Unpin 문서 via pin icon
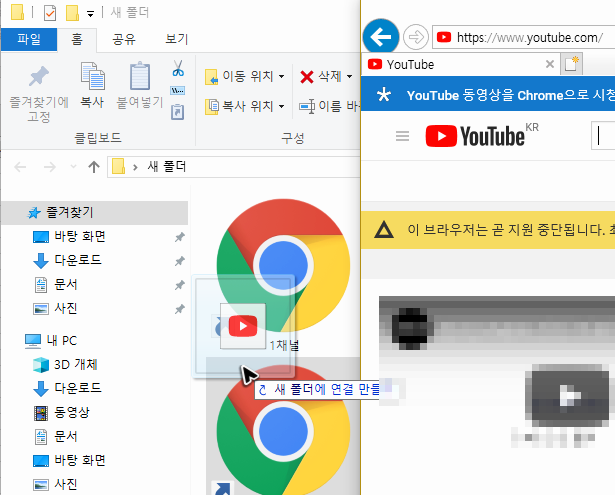Viewport: 615px width, 495px height. (180, 285)
